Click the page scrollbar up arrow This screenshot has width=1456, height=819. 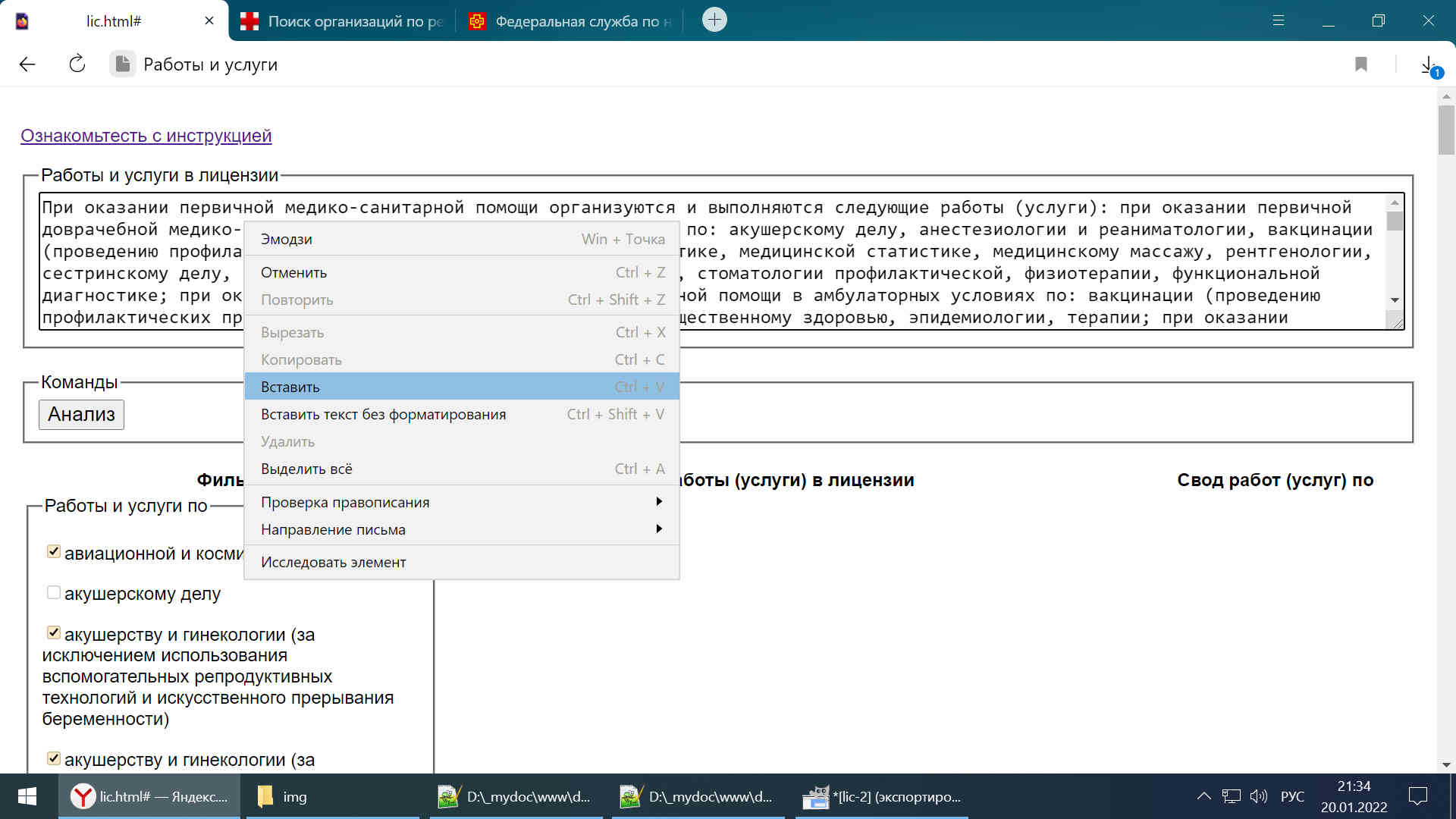pyautogui.click(x=1446, y=96)
